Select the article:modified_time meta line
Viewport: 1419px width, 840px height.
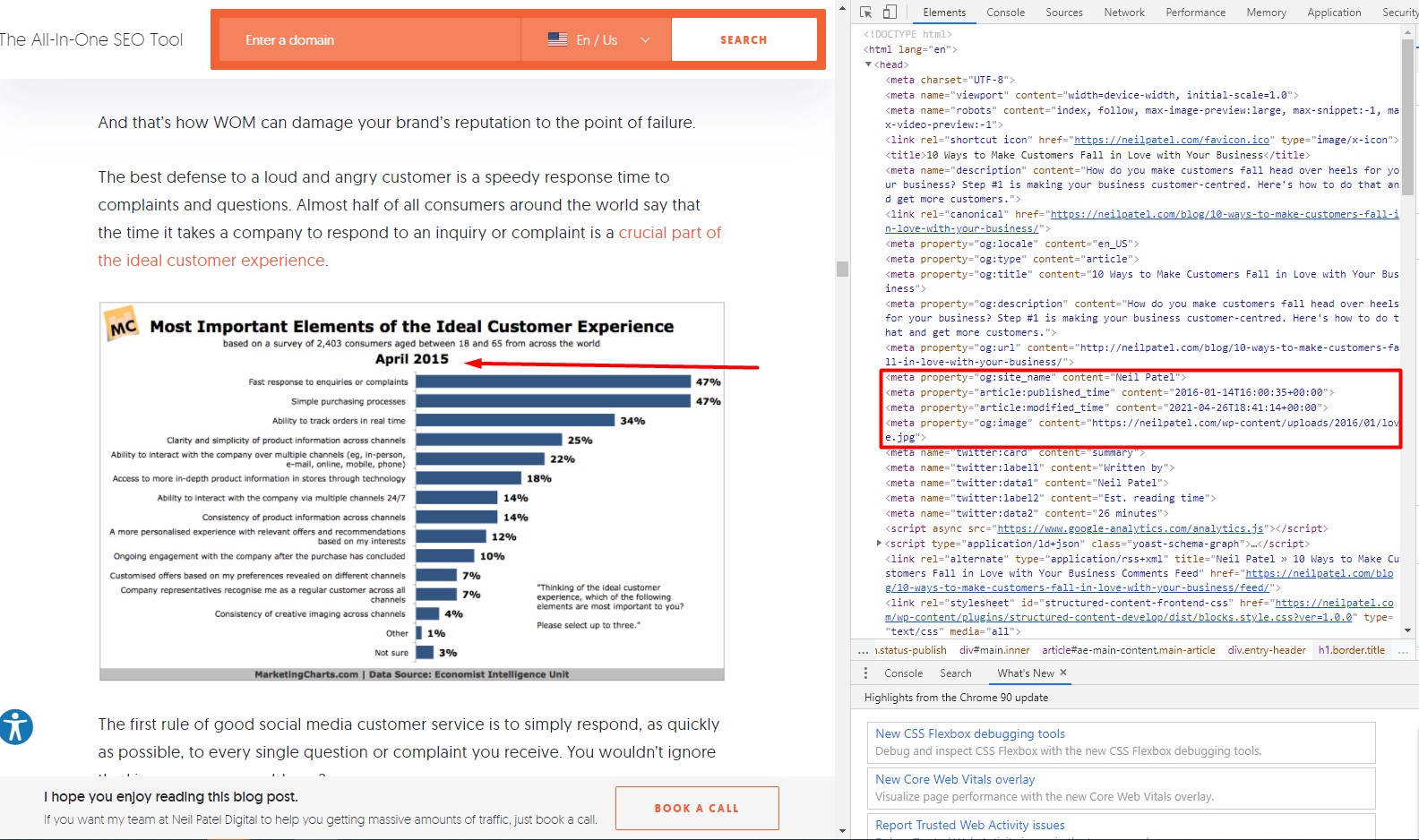1106,407
